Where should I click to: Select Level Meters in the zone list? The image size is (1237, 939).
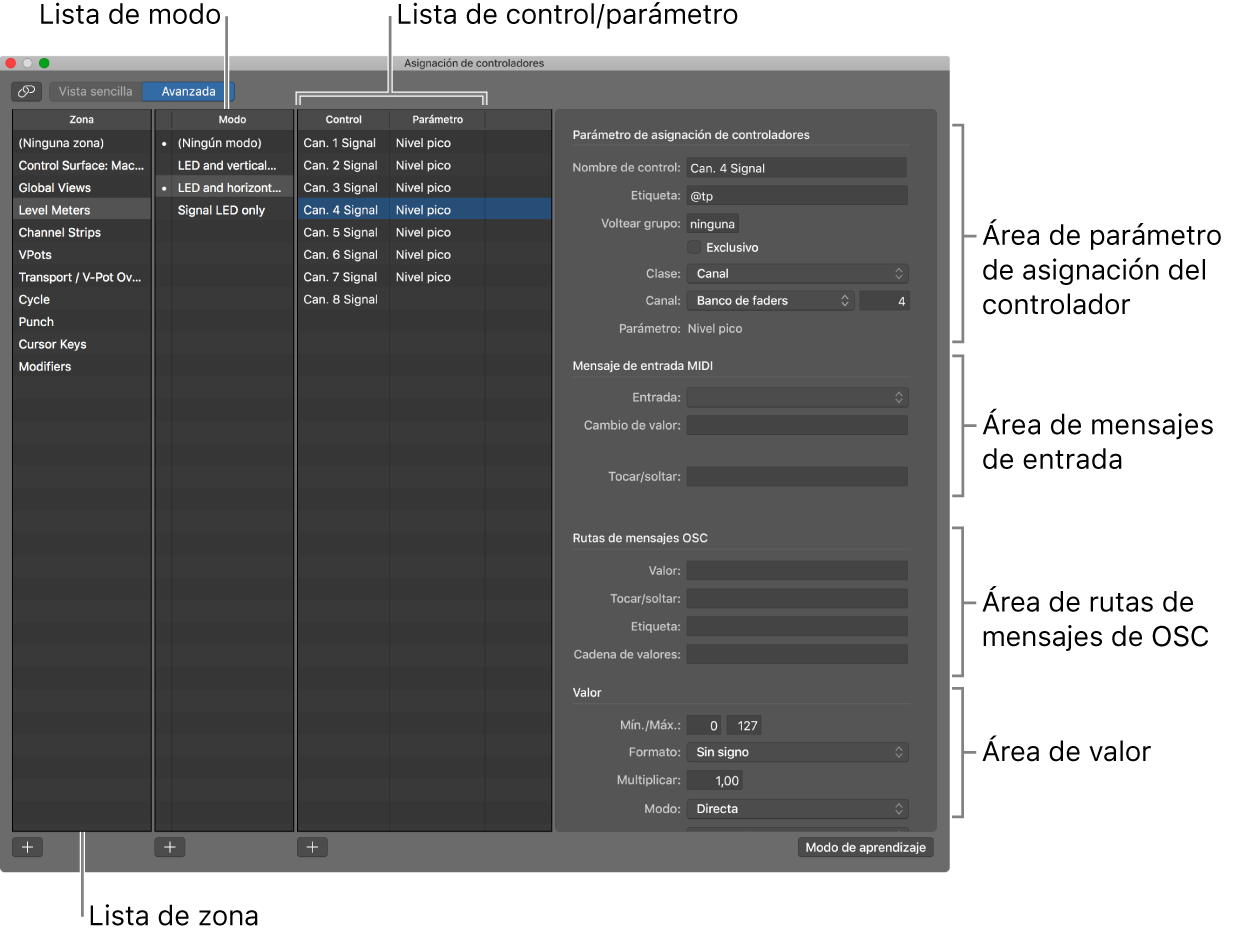(x=54, y=210)
